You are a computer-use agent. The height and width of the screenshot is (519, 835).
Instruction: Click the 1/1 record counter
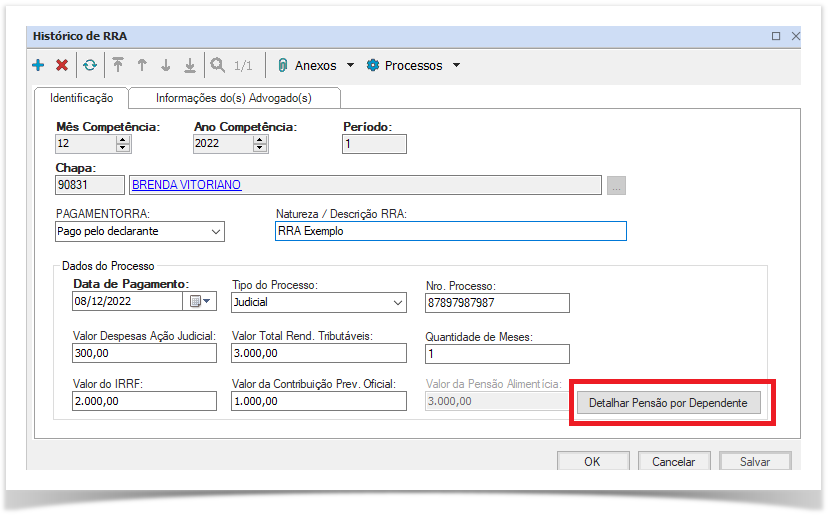(243, 65)
